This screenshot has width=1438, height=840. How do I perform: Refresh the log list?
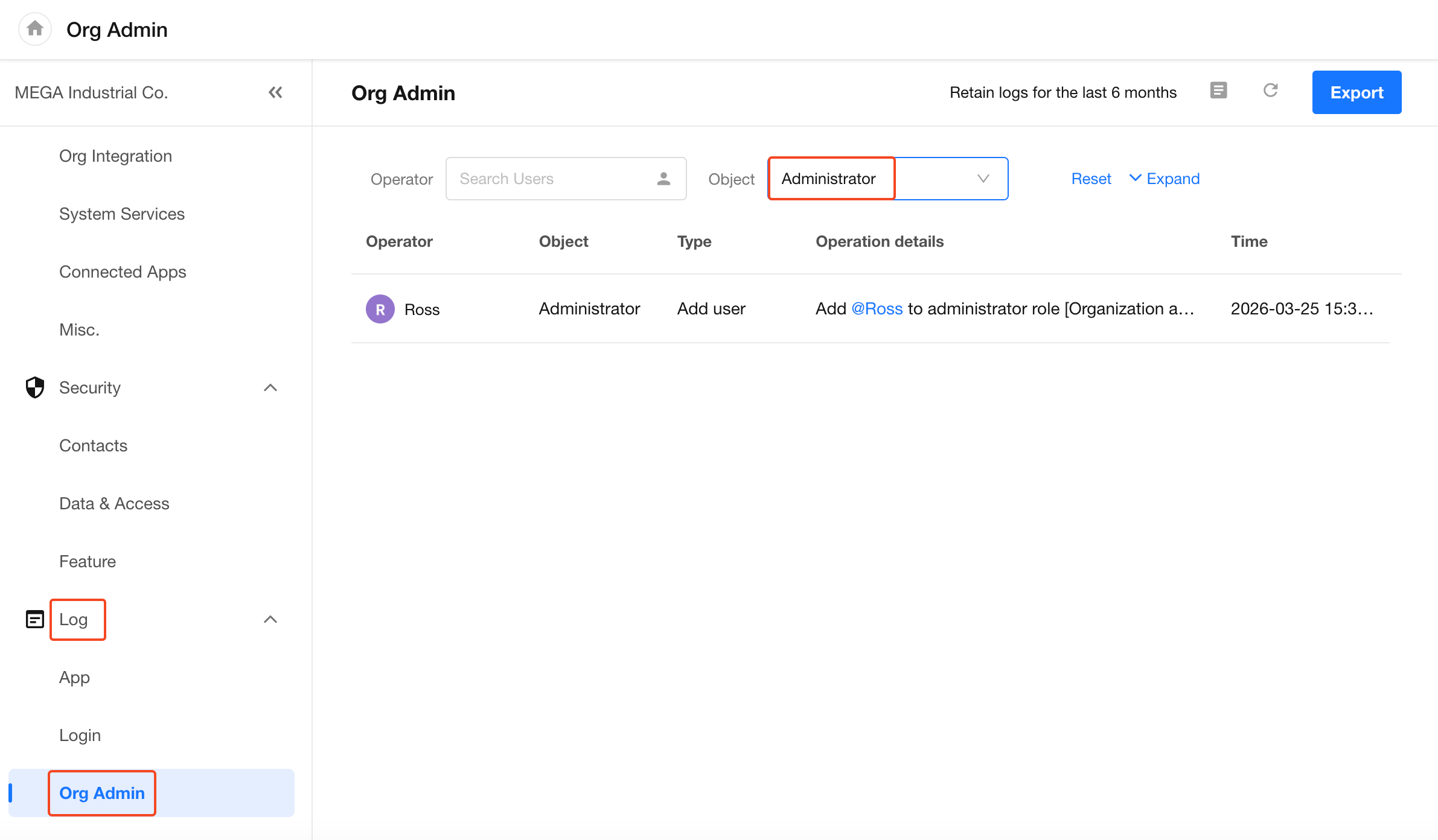click(1270, 91)
